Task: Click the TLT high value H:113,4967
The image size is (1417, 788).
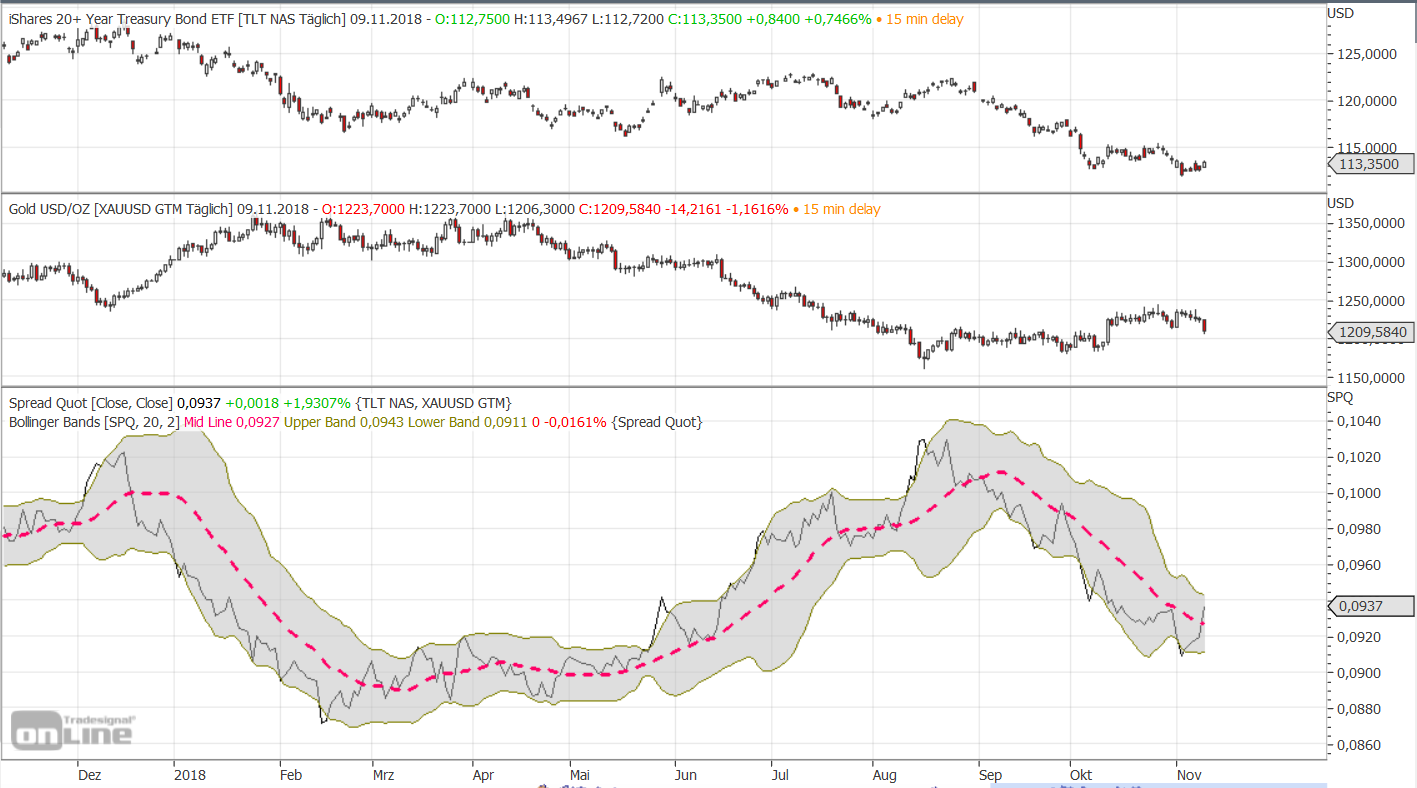Action: [x=549, y=19]
